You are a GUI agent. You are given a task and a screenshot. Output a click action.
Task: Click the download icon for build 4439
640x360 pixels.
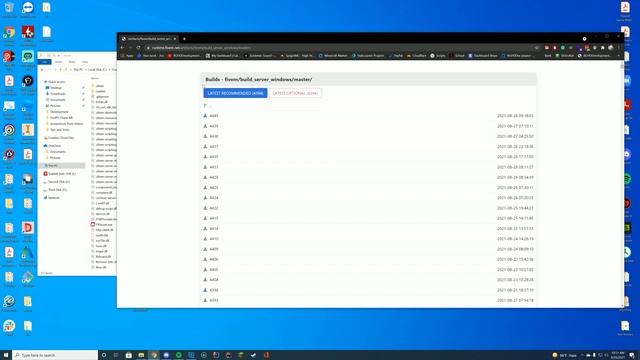tap(205, 126)
